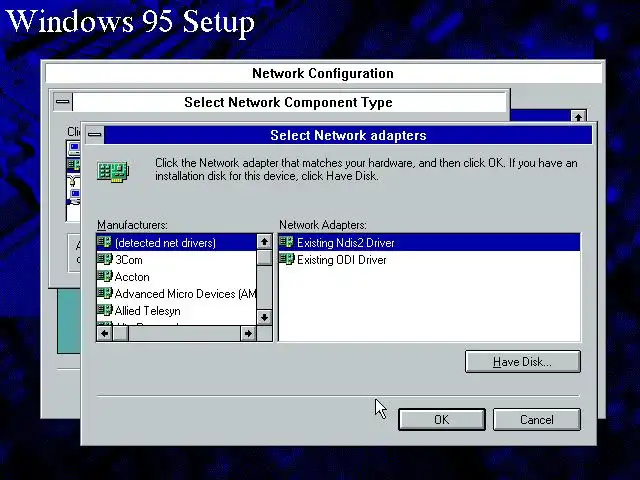Click the icon beside Accton manufacturer
The height and width of the screenshot is (480, 640).
click(104, 276)
